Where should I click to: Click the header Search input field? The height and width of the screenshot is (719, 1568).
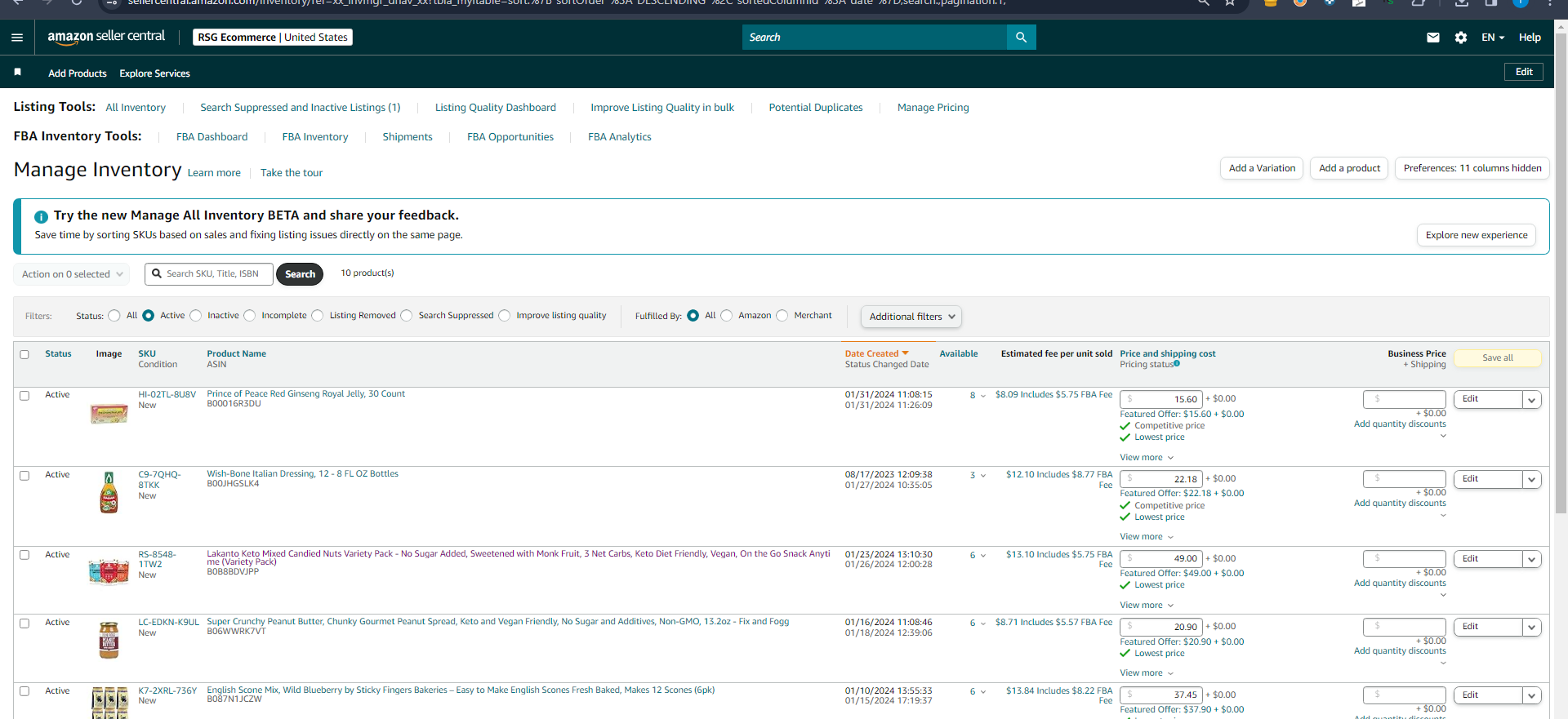point(875,38)
